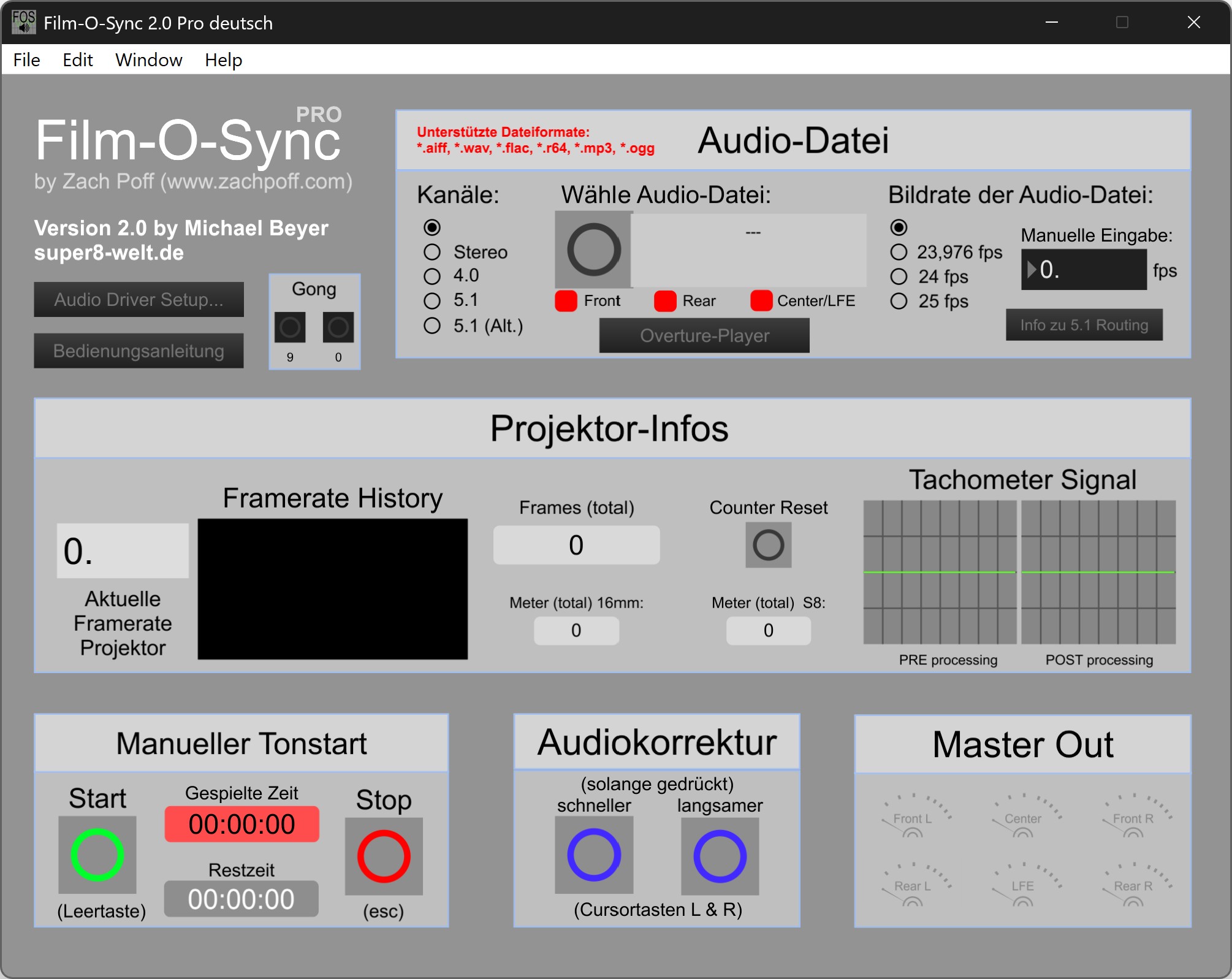Click the Front L master dial
The height and width of the screenshot is (979, 1232).
(912, 819)
